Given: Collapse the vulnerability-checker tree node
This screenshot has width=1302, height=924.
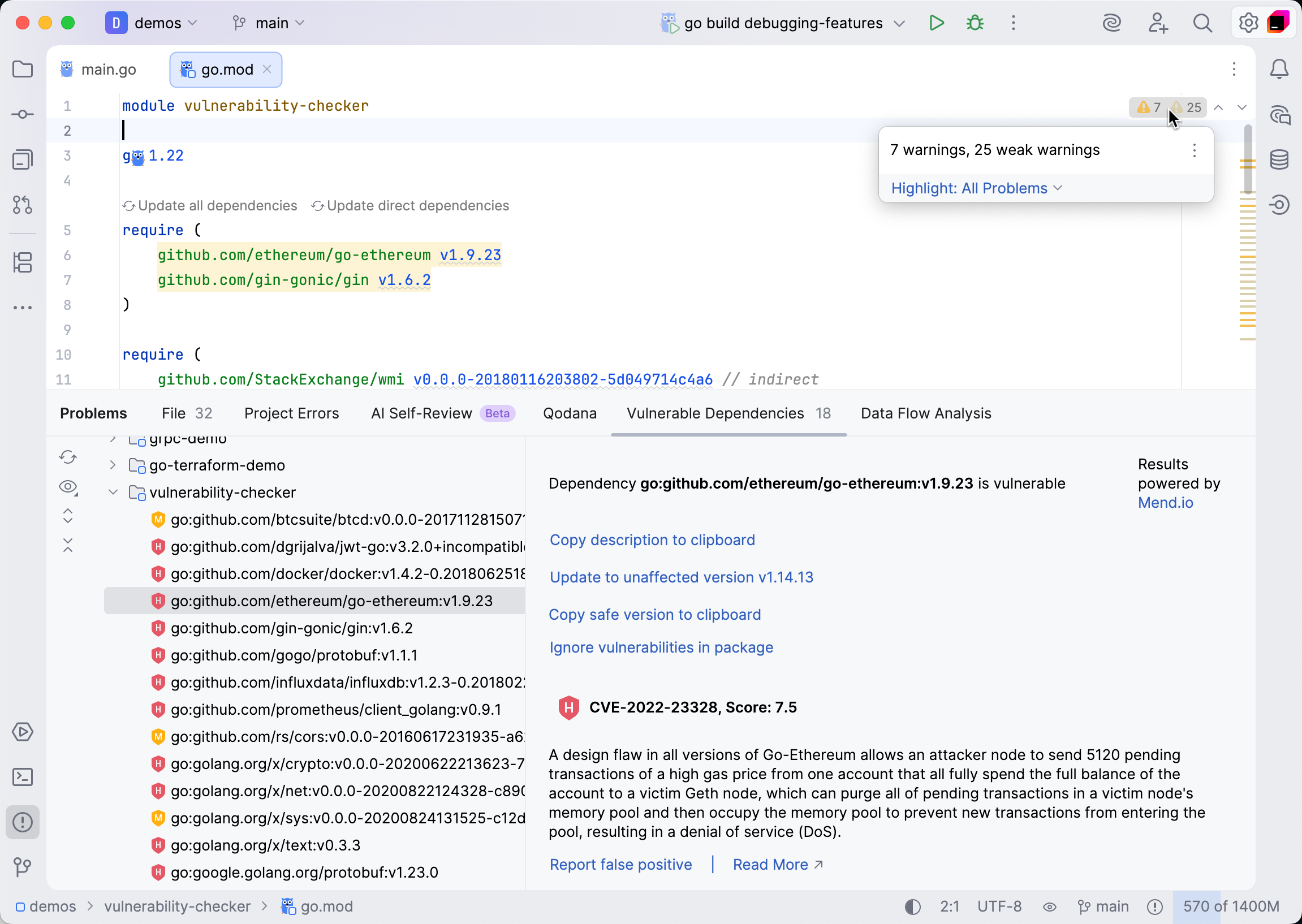Looking at the screenshot, I should click(x=113, y=492).
